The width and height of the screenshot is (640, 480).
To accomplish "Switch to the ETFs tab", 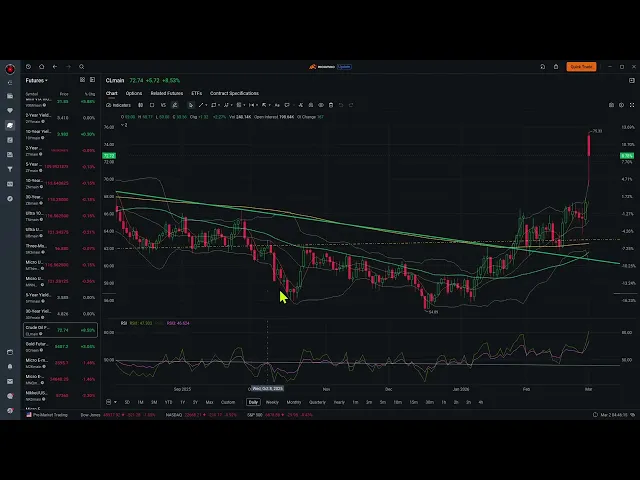I will [x=196, y=93].
